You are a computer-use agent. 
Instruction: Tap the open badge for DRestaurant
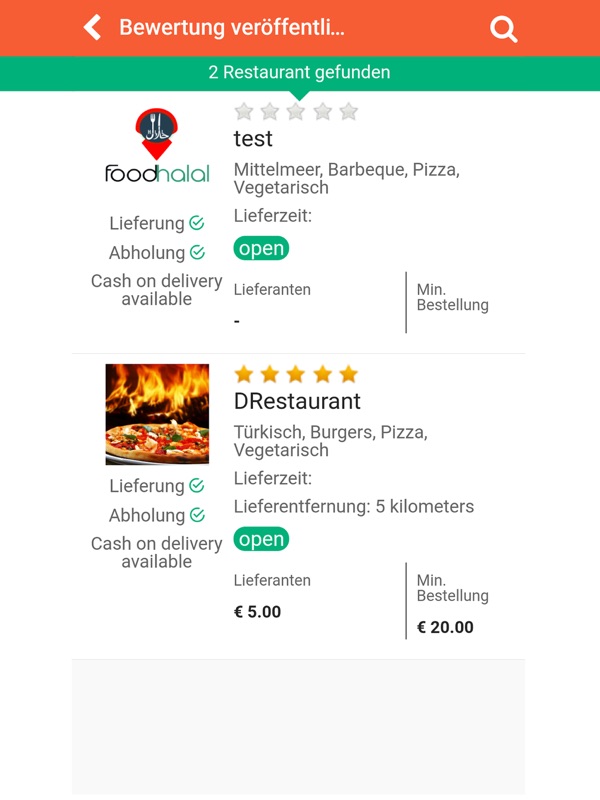click(x=261, y=539)
